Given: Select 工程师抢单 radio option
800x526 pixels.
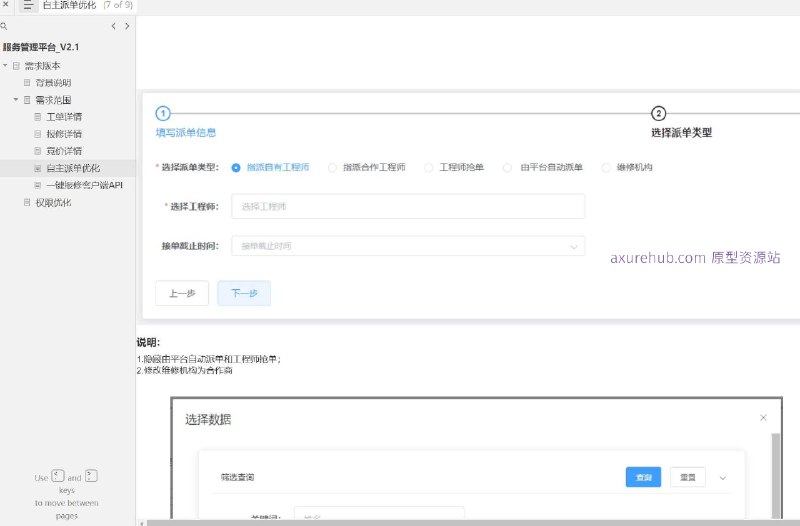Looking at the screenshot, I should [429, 167].
